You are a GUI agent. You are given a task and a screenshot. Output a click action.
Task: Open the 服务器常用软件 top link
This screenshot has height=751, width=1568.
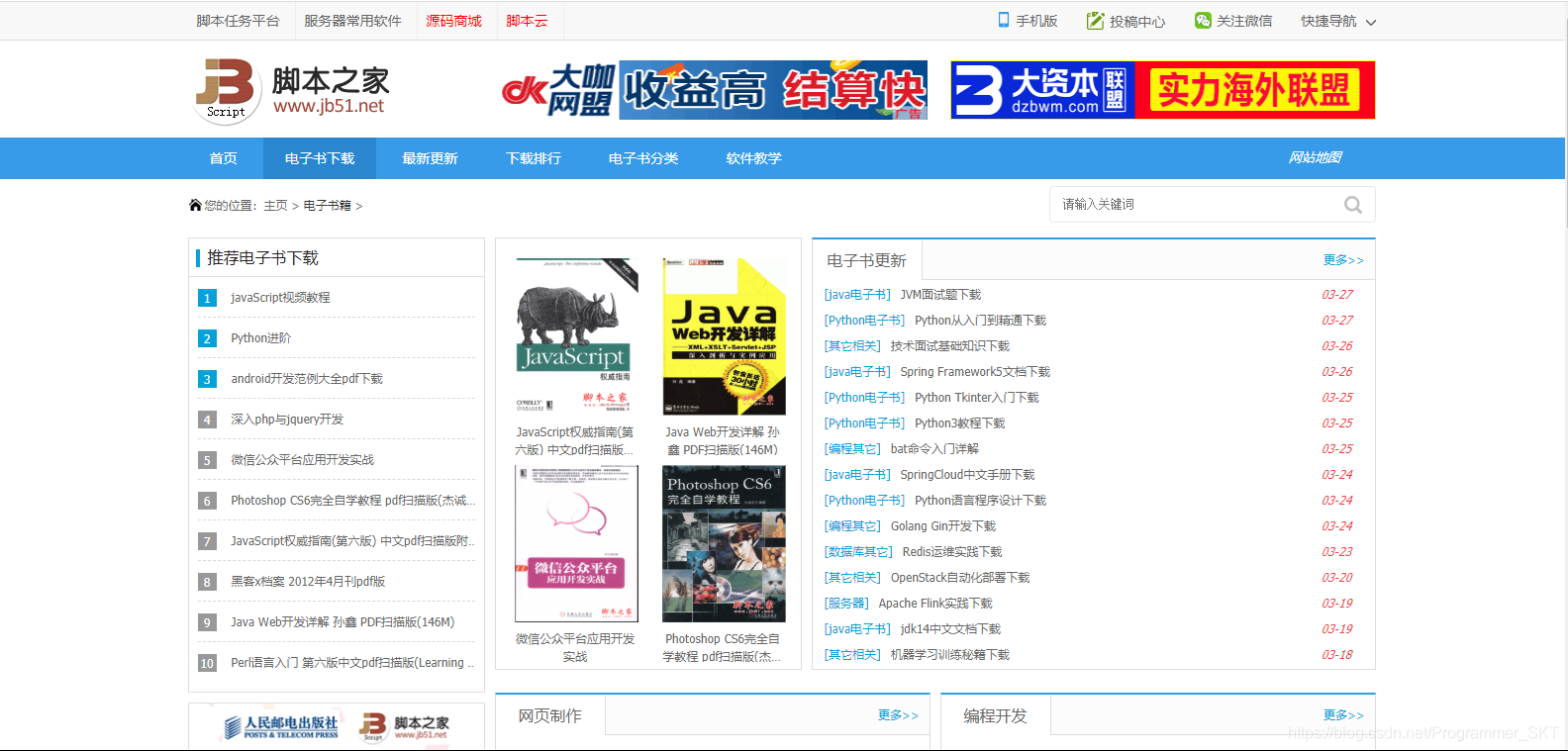tap(352, 21)
